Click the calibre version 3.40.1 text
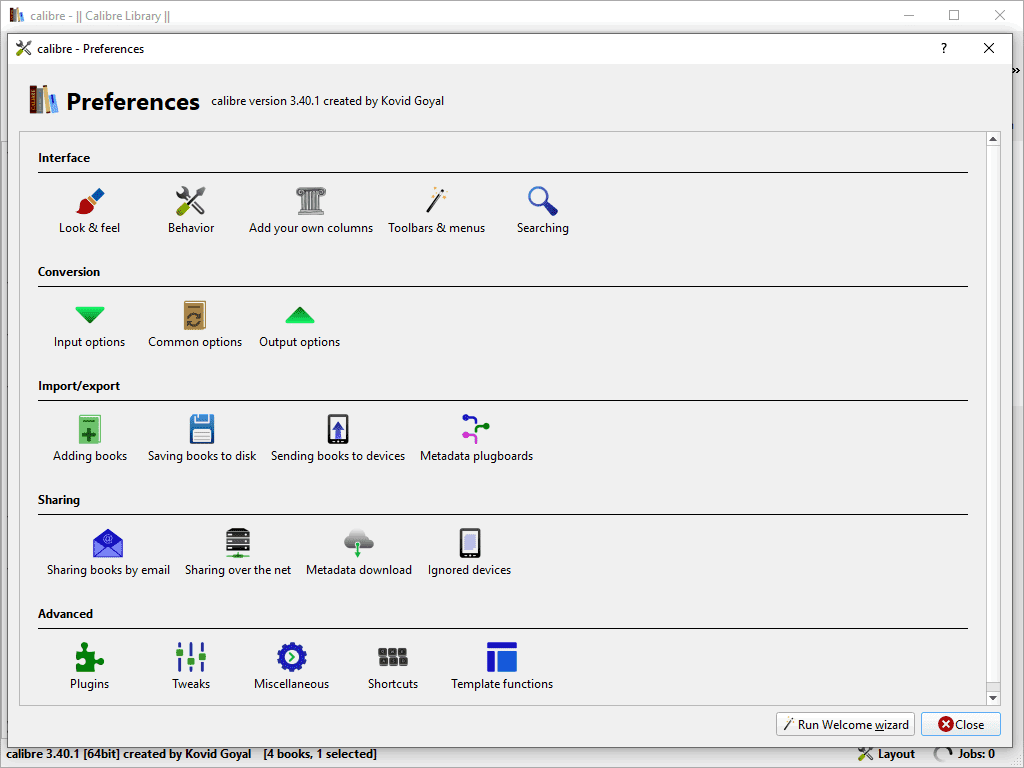The image size is (1024, 768). 328,101
